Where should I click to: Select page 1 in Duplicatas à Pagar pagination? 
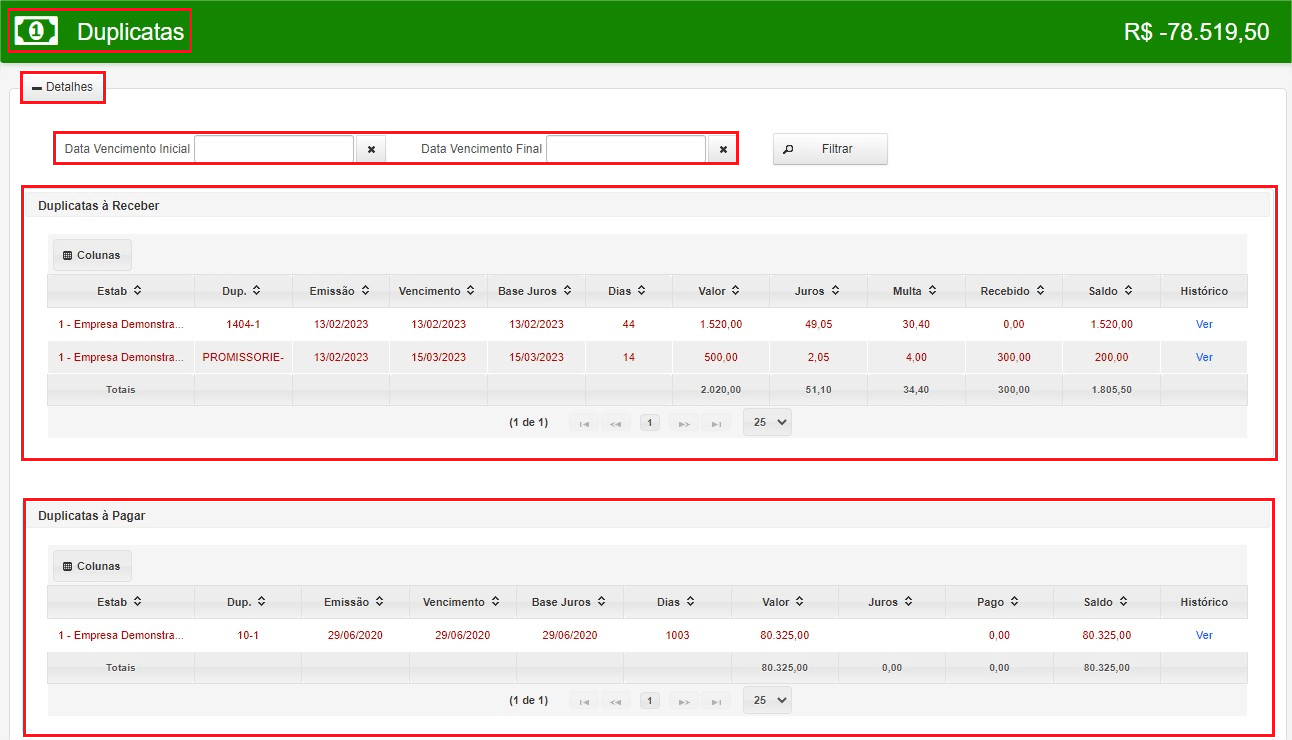click(x=649, y=700)
